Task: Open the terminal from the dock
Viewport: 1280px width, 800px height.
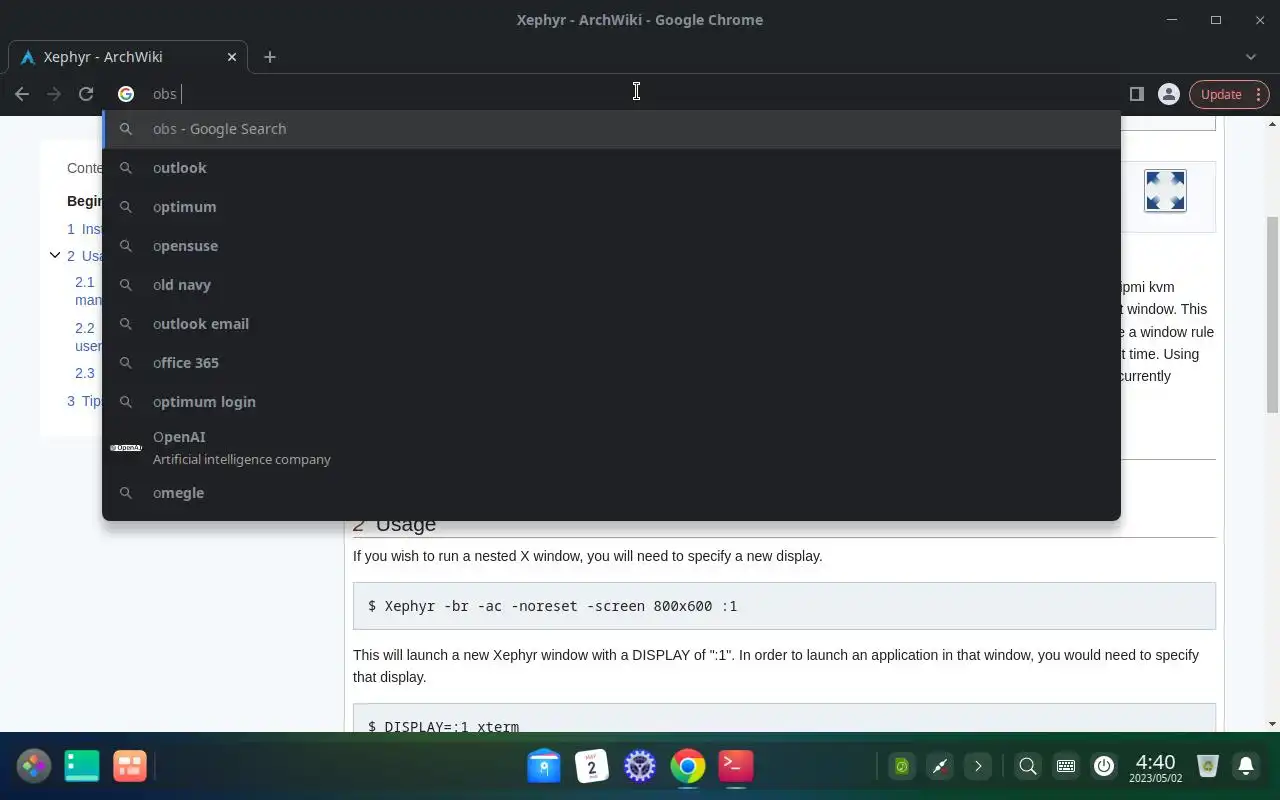Action: tap(736, 766)
